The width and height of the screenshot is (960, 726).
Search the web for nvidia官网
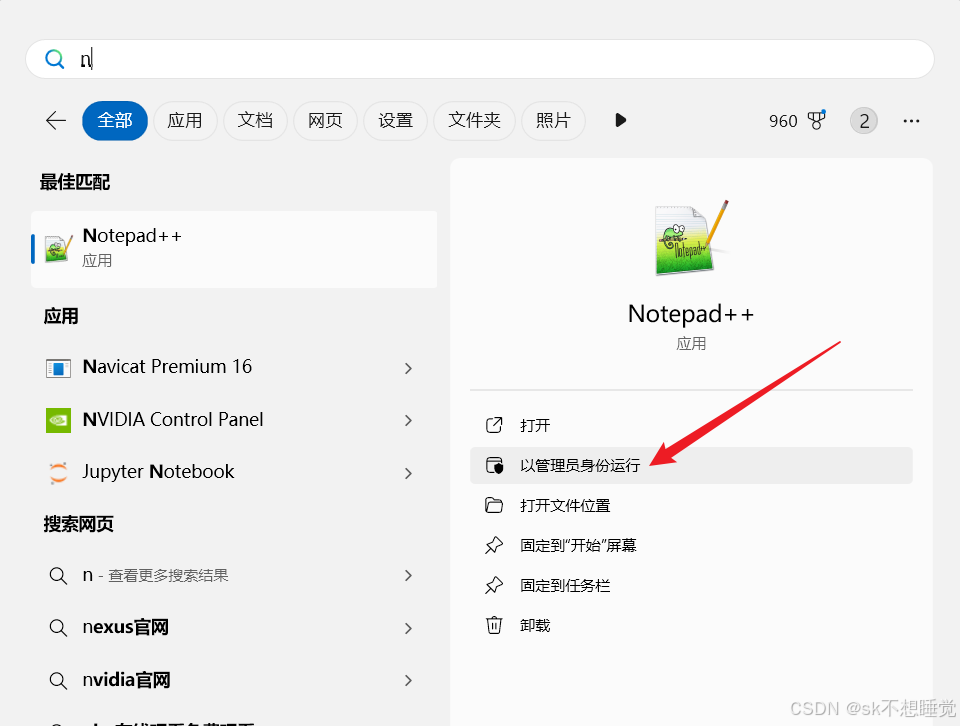coord(234,680)
